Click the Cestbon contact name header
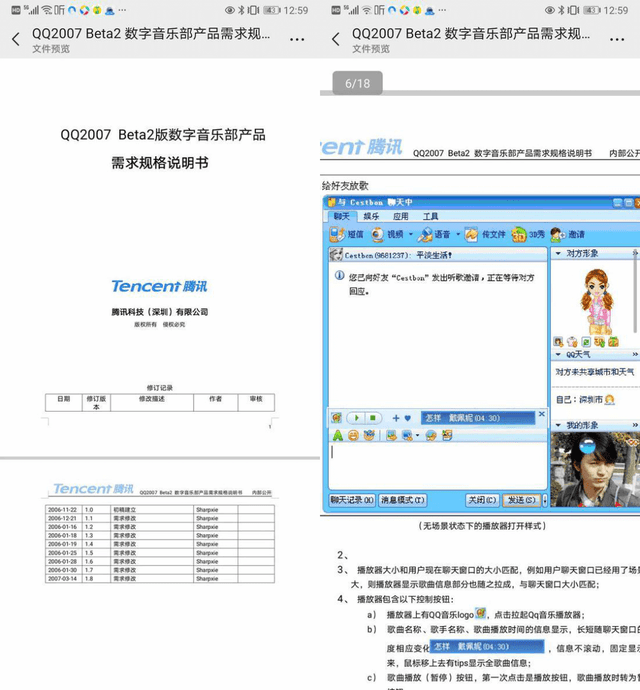Image resolution: width=640 pixels, height=690 pixels. pyautogui.click(x=398, y=255)
